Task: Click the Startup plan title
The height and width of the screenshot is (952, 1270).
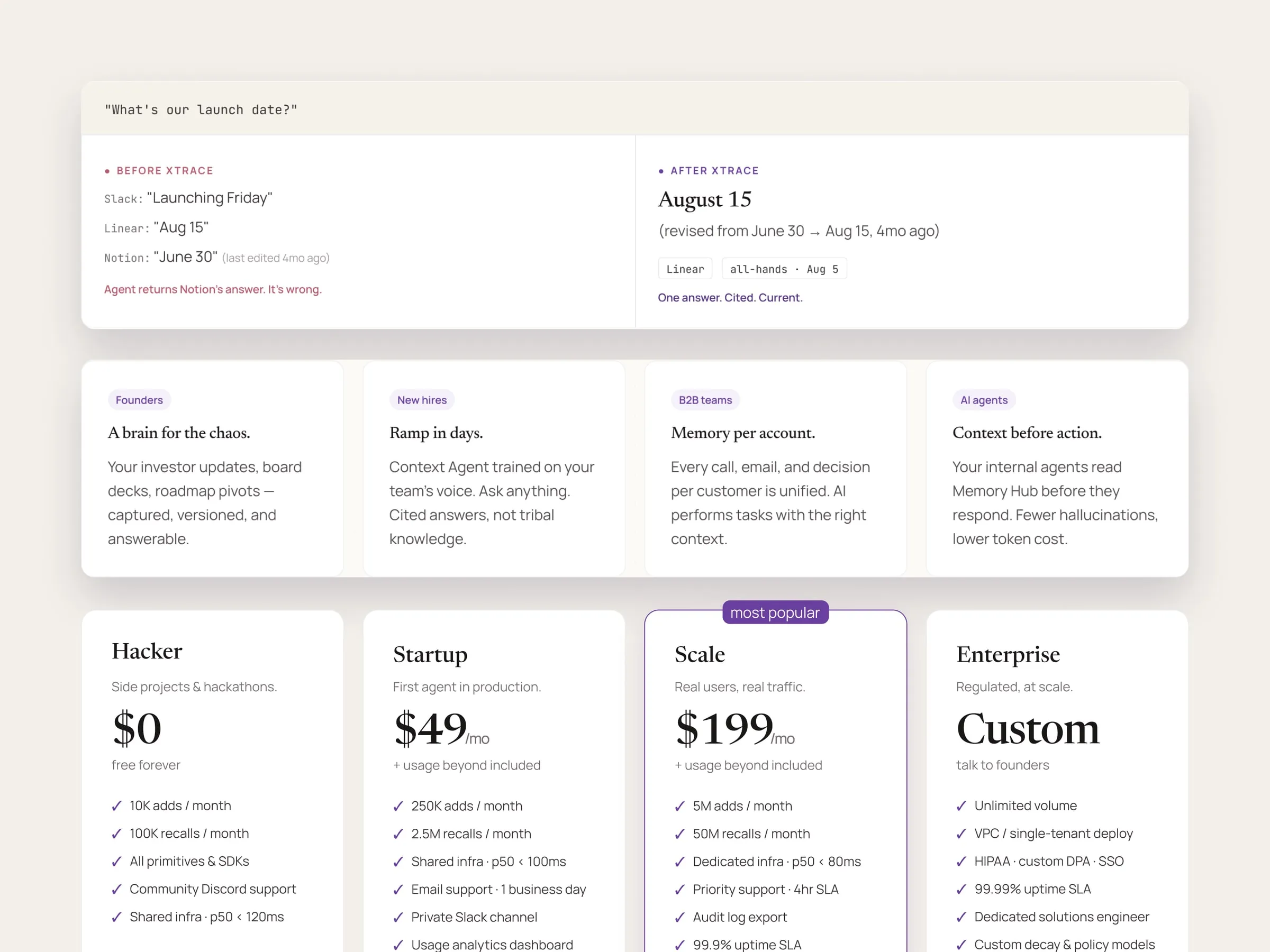Action: point(430,655)
